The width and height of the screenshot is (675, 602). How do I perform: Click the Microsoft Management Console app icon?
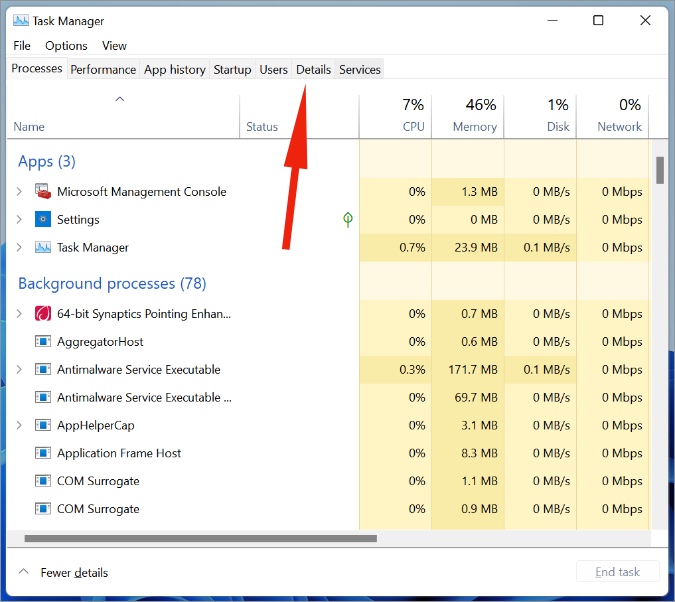click(x=43, y=192)
